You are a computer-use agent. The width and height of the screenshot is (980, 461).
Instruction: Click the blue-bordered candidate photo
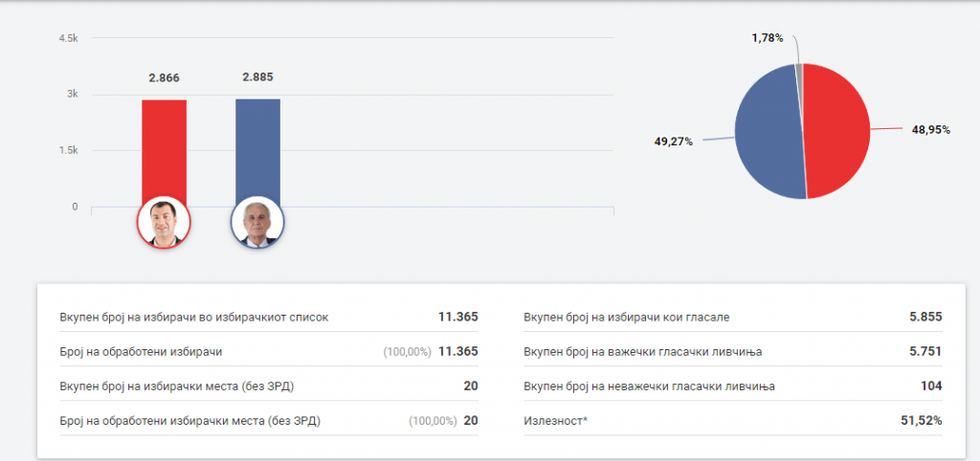258,222
